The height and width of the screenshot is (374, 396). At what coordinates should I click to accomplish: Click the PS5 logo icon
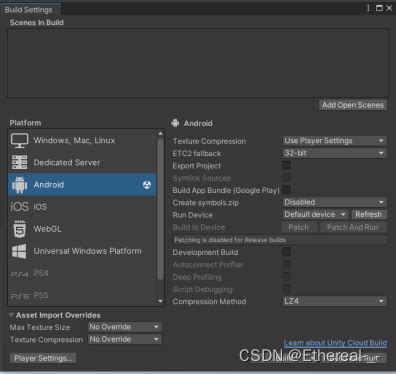[19, 296]
